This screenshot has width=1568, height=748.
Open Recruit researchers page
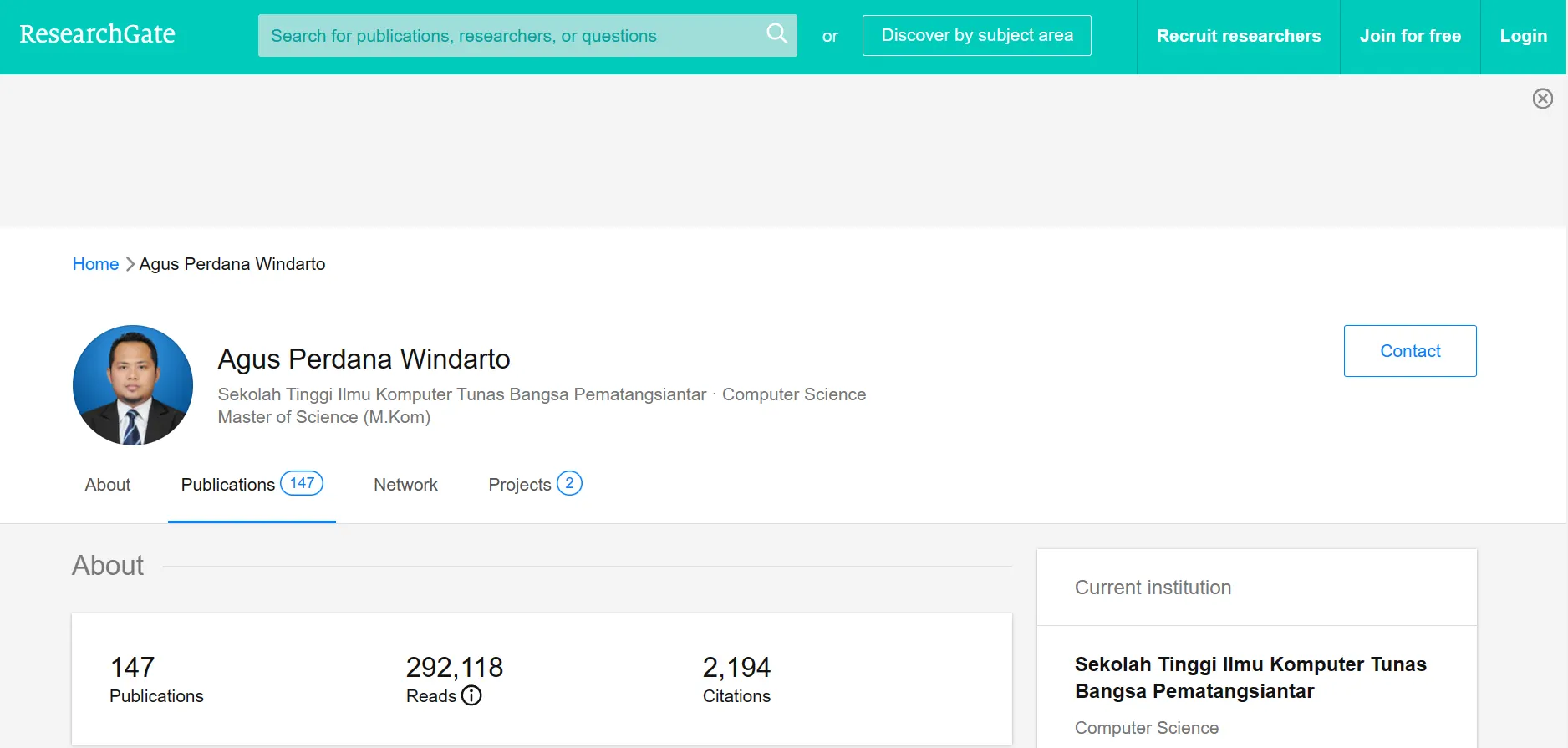pyautogui.click(x=1238, y=36)
